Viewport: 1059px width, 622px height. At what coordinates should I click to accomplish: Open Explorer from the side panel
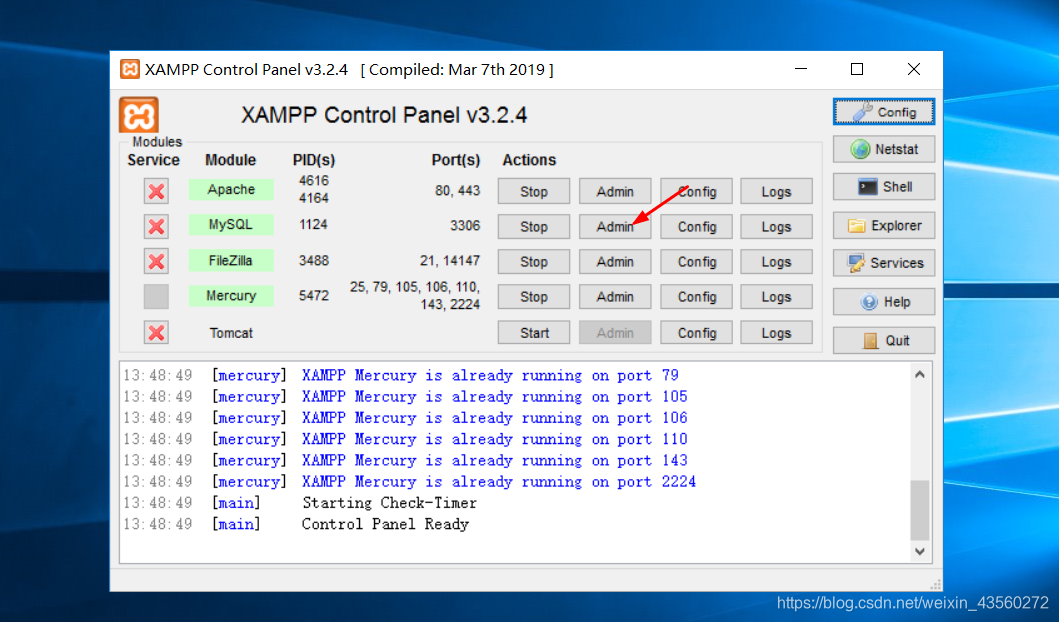pyautogui.click(x=883, y=226)
